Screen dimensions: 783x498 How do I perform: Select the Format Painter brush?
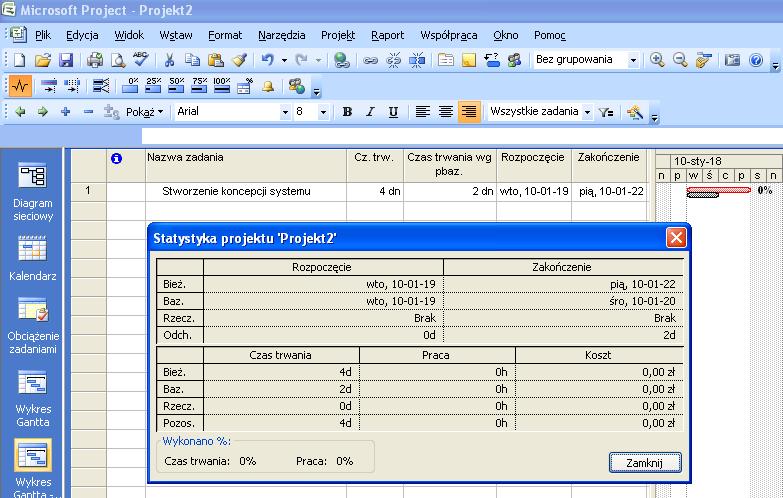coord(239,60)
